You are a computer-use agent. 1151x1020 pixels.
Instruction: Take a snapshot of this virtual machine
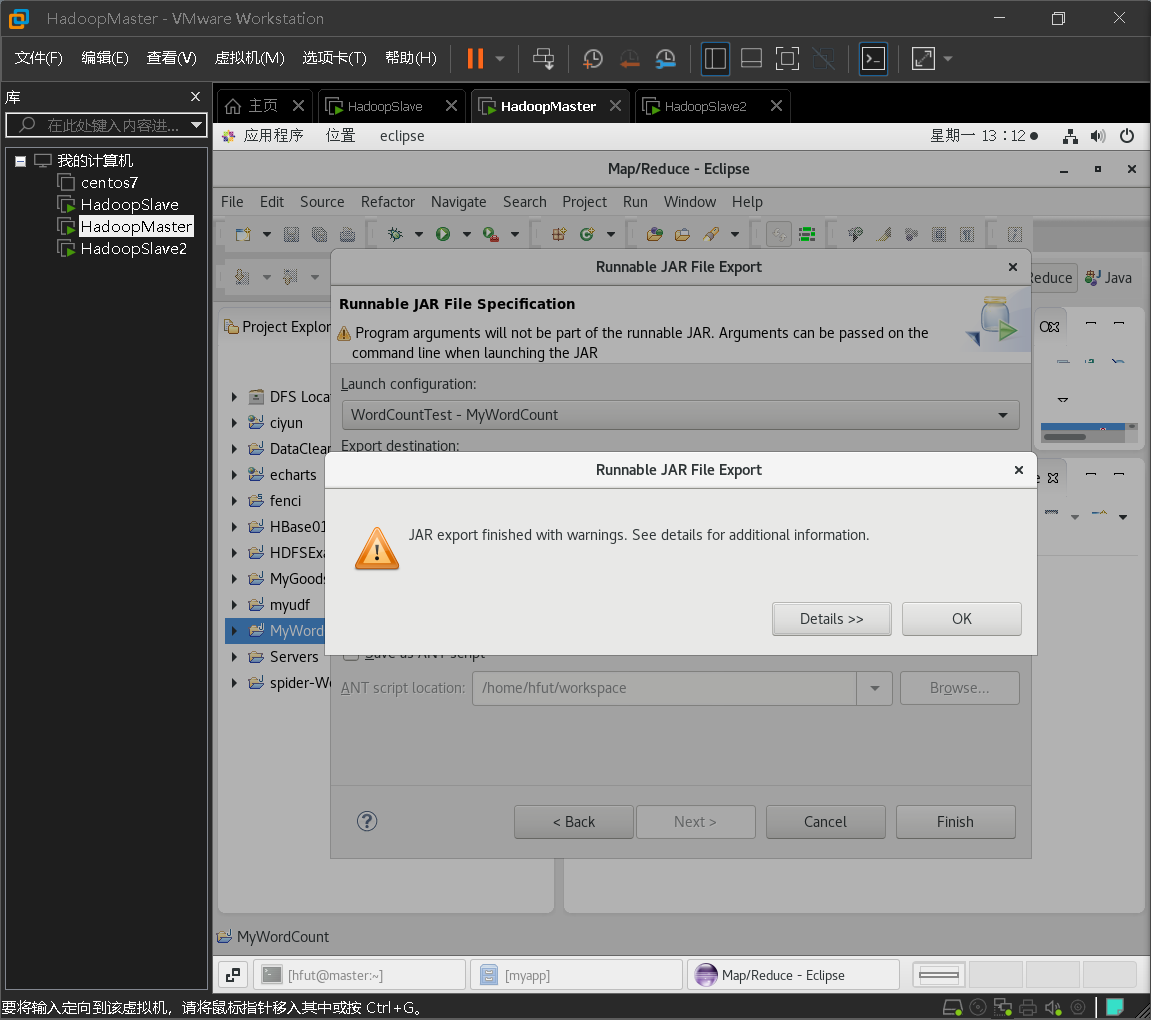click(x=592, y=59)
